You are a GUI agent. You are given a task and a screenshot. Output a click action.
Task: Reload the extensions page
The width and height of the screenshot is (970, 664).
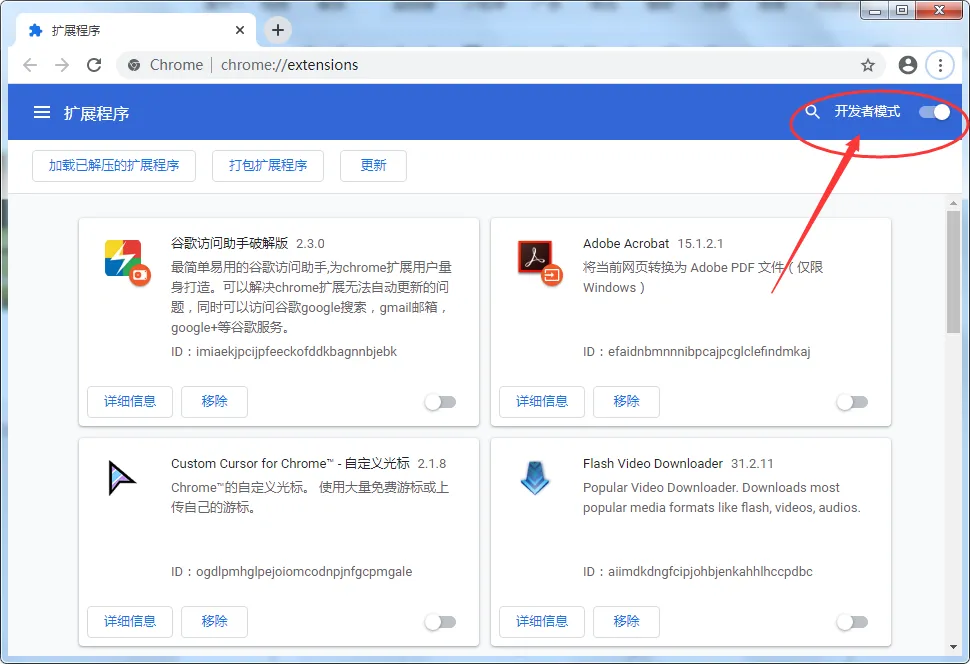[94, 65]
